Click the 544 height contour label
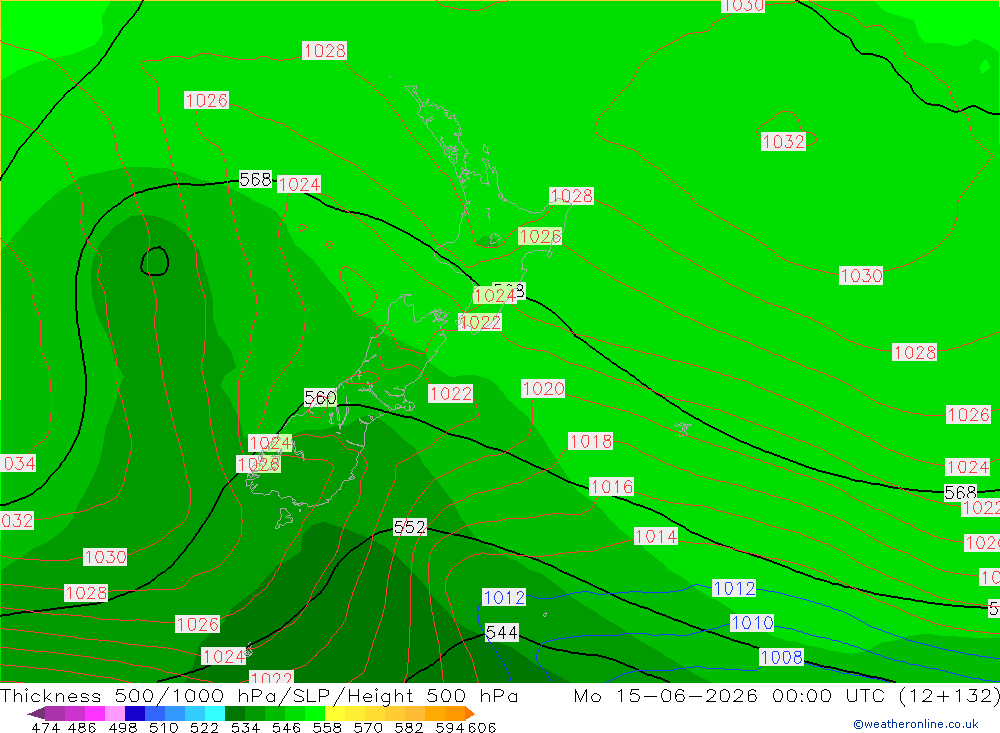This screenshot has width=1000, height=733. click(x=502, y=633)
